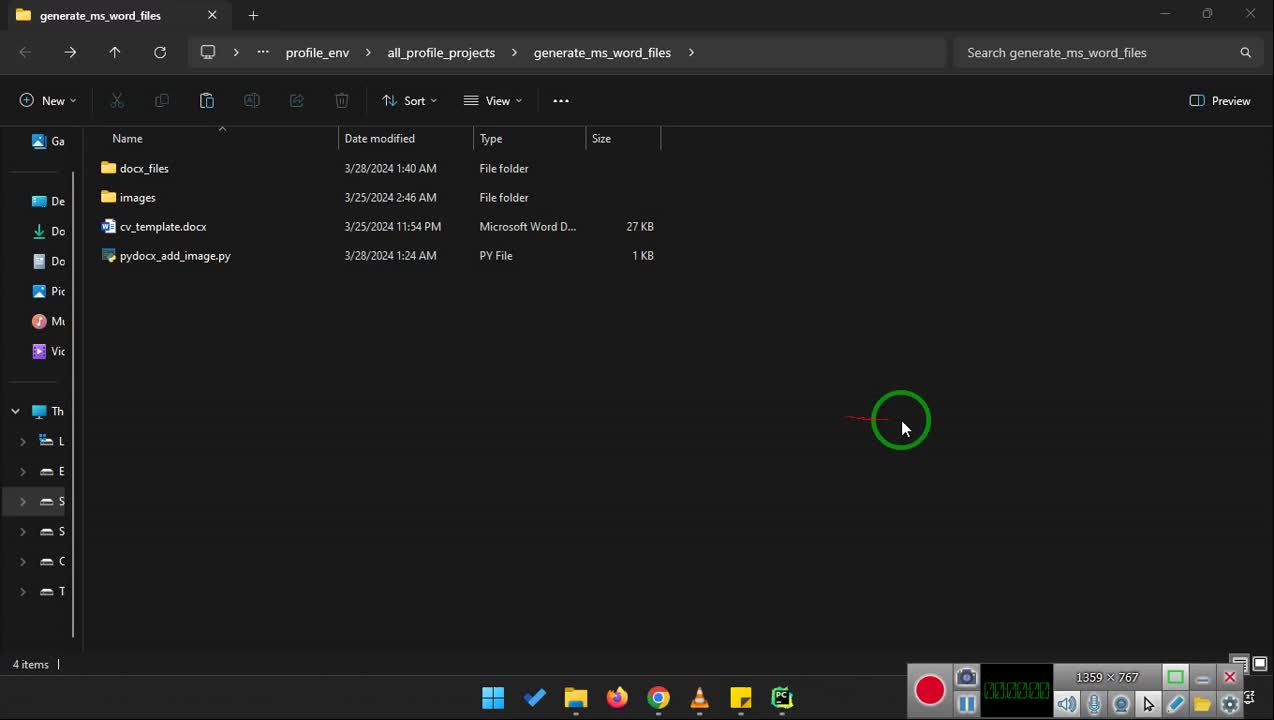This screenshot has height=720, width=1274.
Task: Click the red record button
Action: click(930, 690)
